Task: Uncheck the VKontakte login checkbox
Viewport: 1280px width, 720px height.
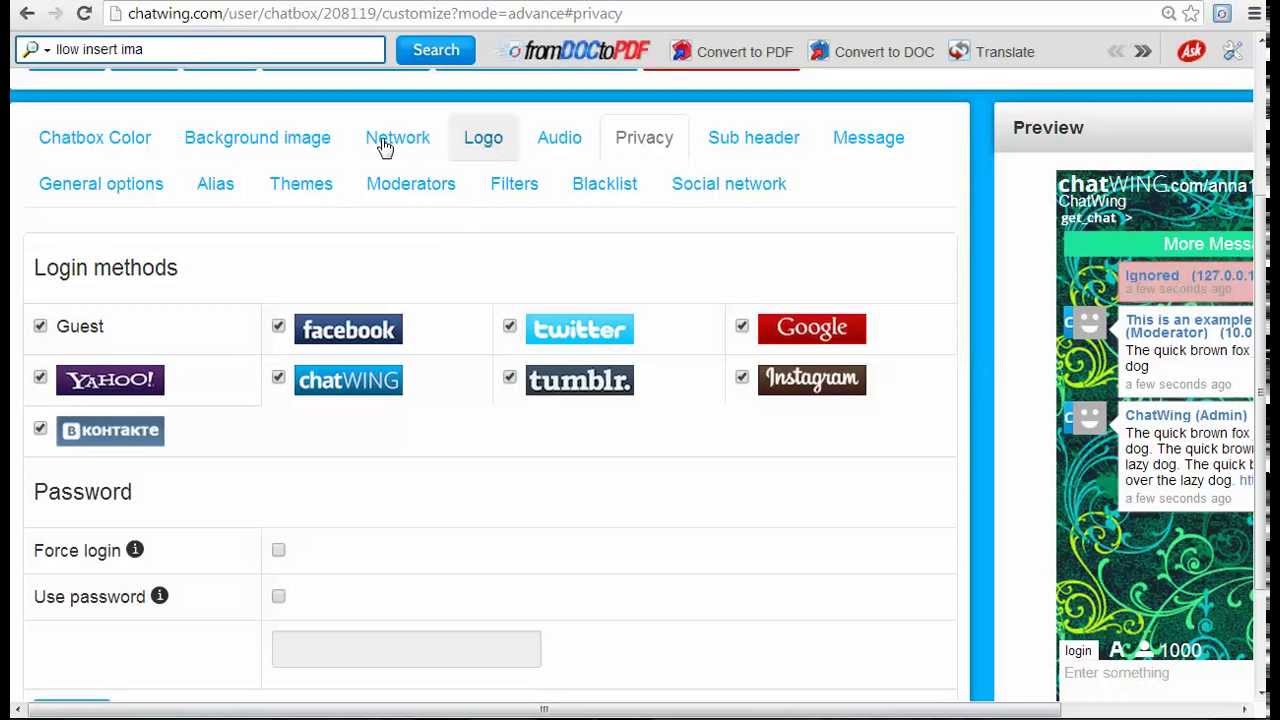Action: tap(40, 428)
